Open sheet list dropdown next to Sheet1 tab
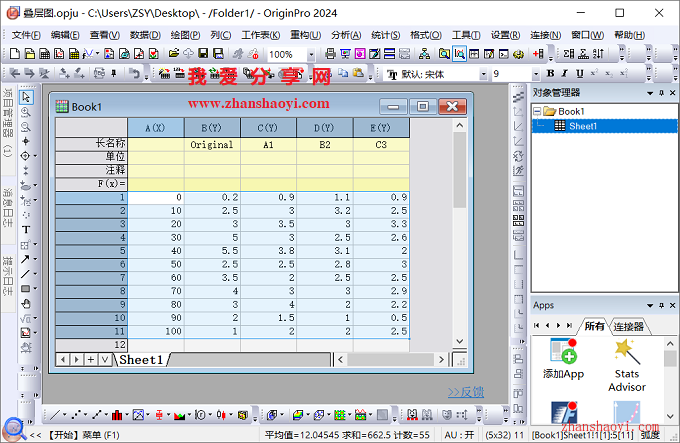 point(105,359)
